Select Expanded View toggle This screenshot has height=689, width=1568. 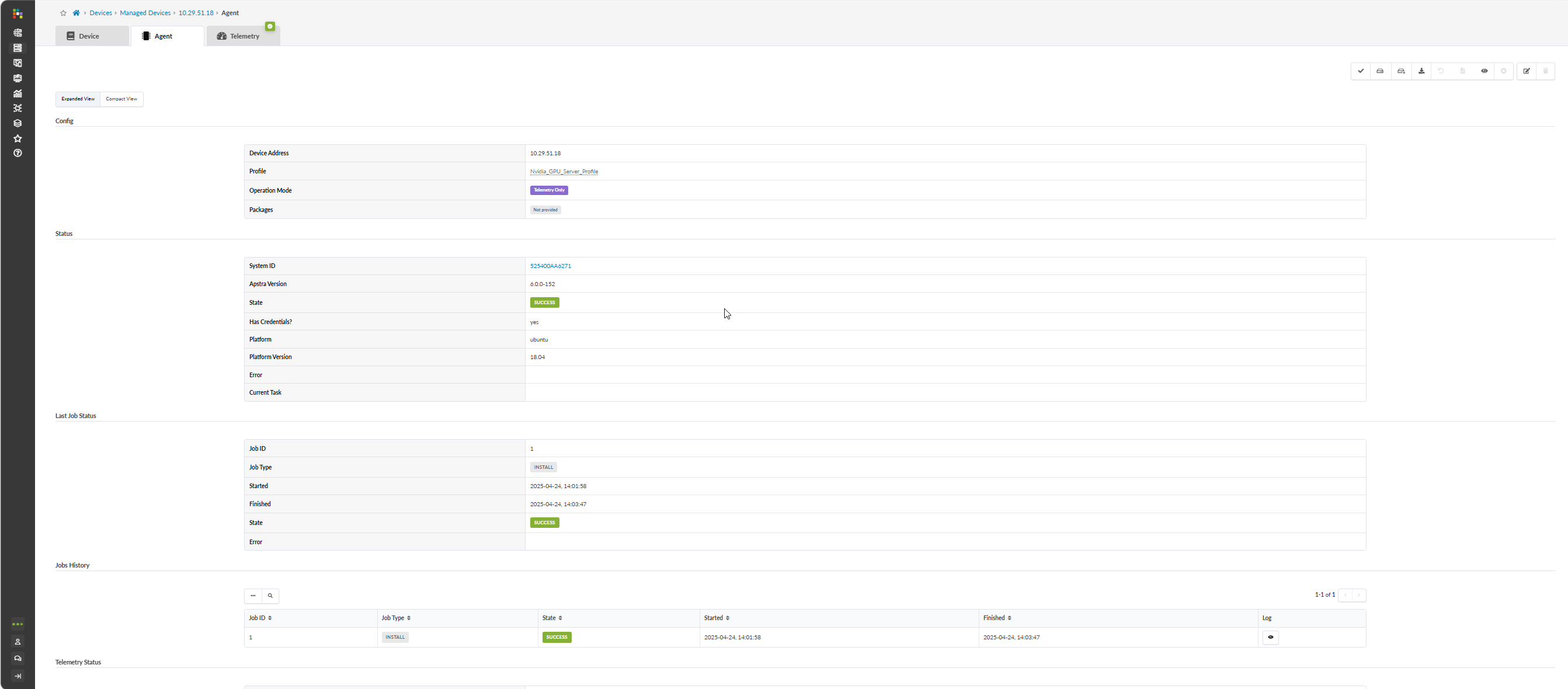pos(78,99)
